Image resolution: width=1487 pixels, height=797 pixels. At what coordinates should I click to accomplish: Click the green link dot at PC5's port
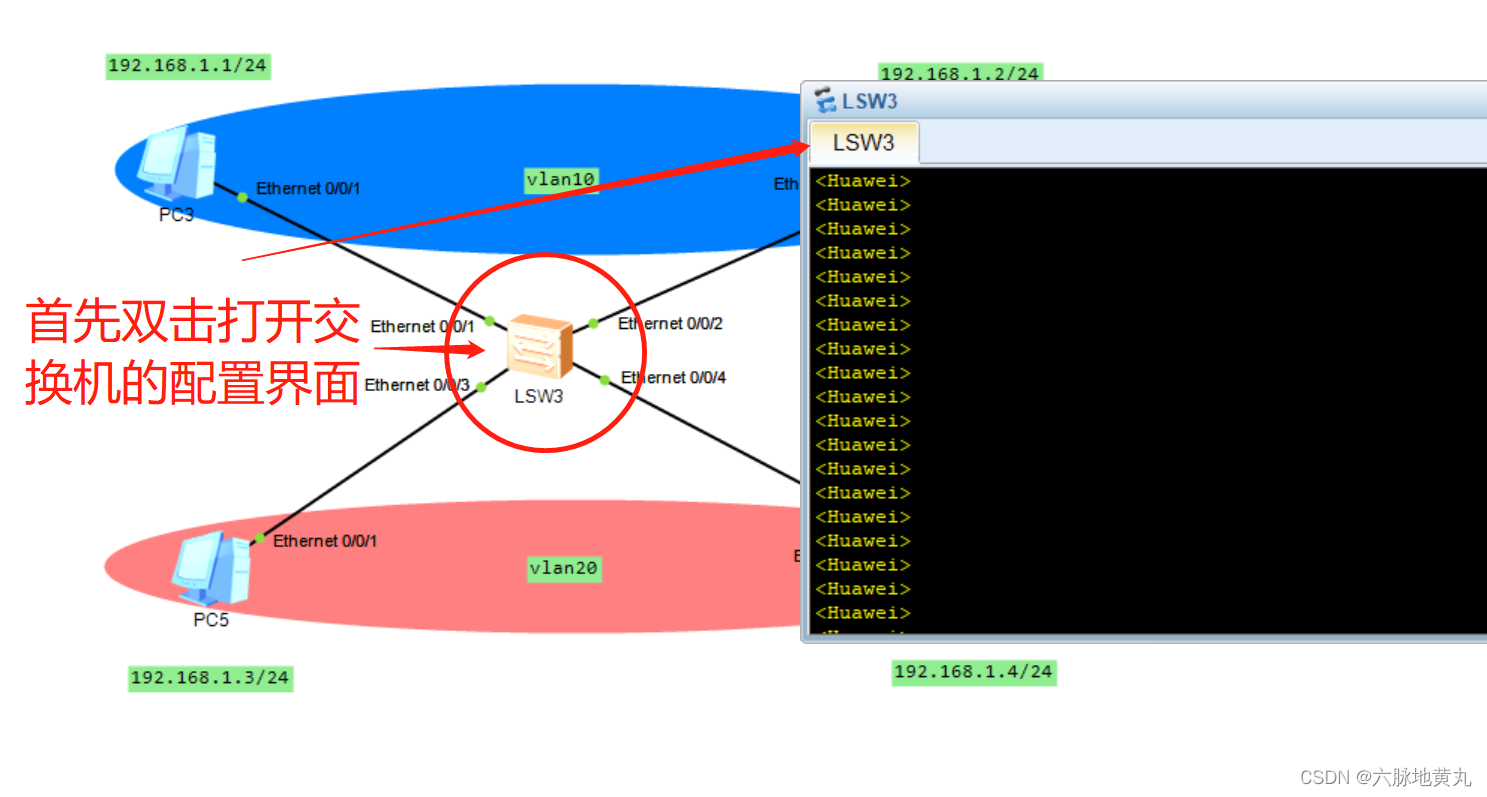259,539
